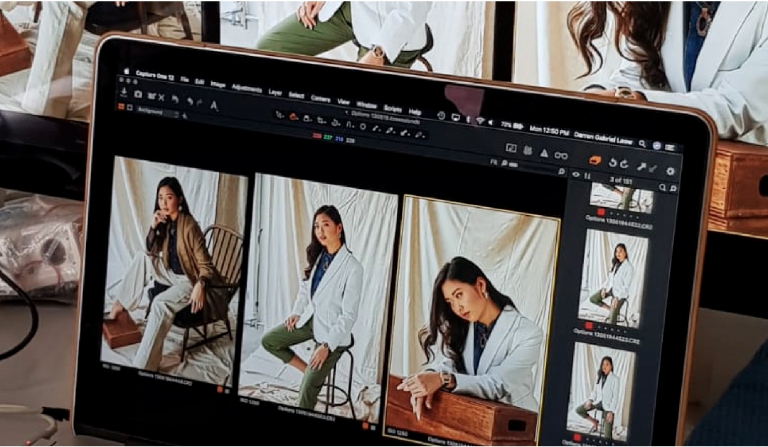Open the Capture One 12 app menu
Screen dimensions: 768x447
click(154, 75)
